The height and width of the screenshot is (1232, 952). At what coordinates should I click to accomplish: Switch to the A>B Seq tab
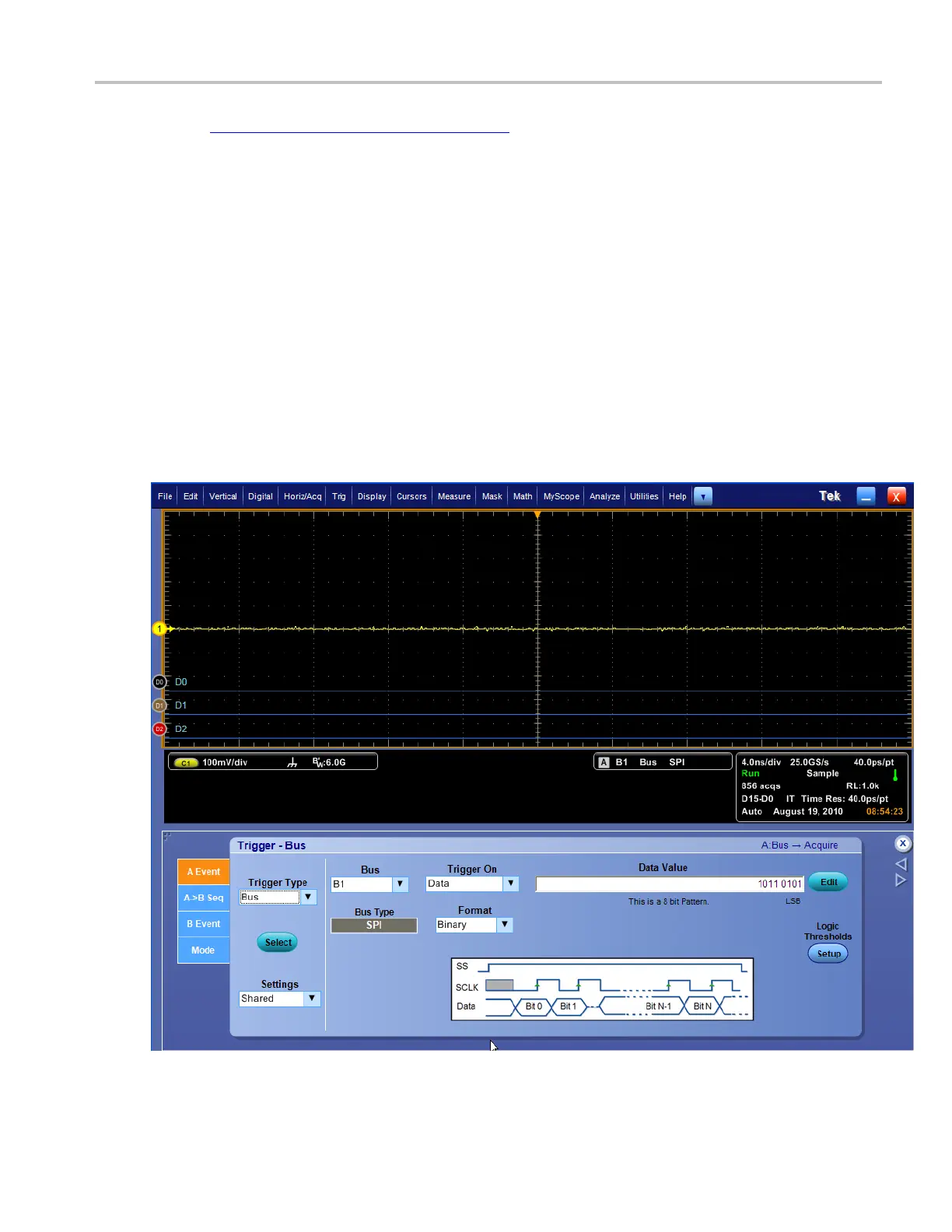[204, 898]
